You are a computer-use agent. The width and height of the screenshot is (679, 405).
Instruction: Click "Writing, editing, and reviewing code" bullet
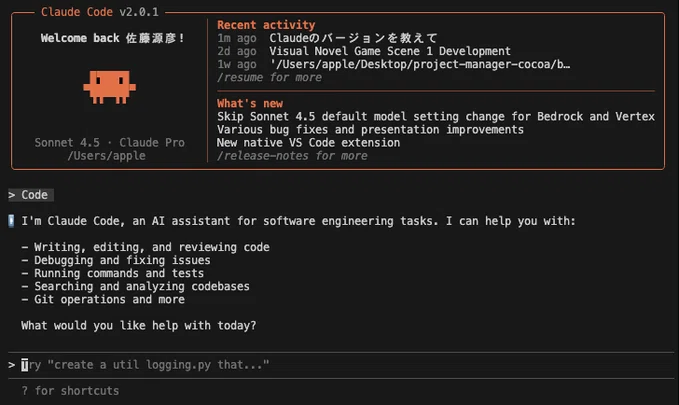coord(146,247)
